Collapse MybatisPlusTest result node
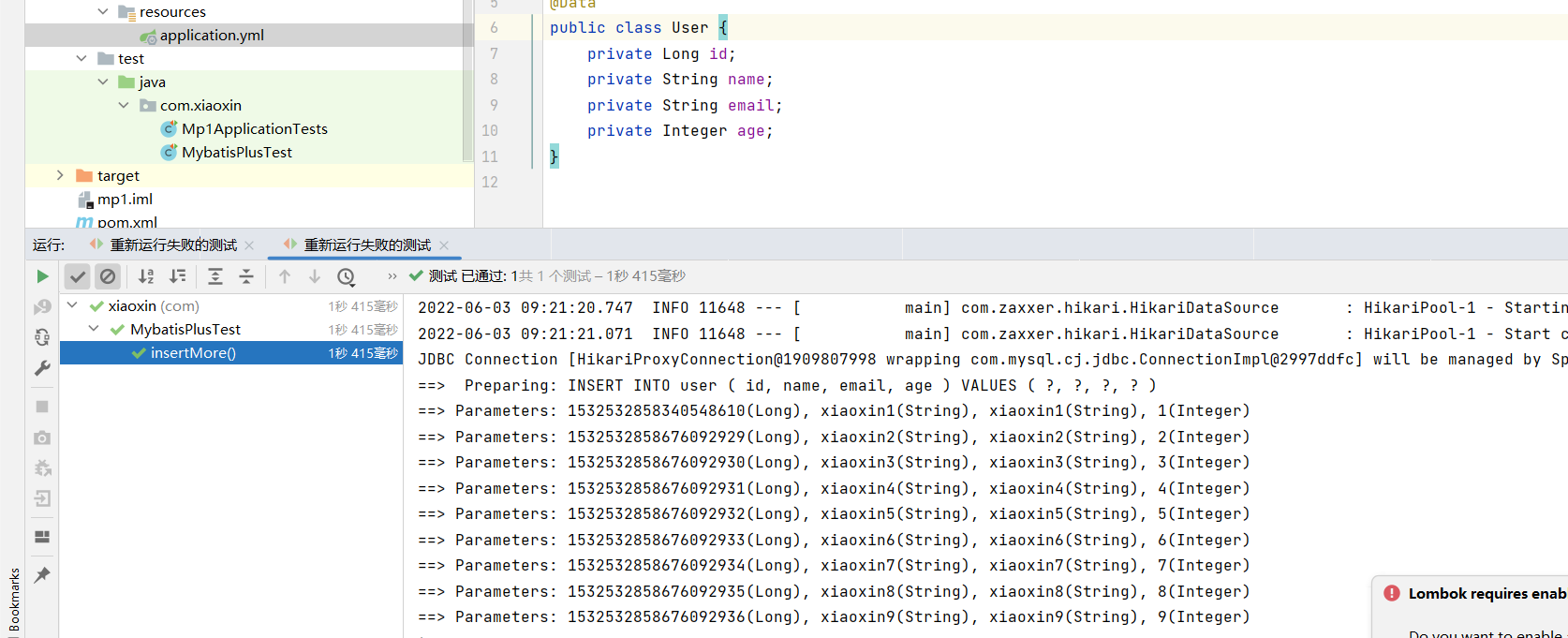 [94, 329]
